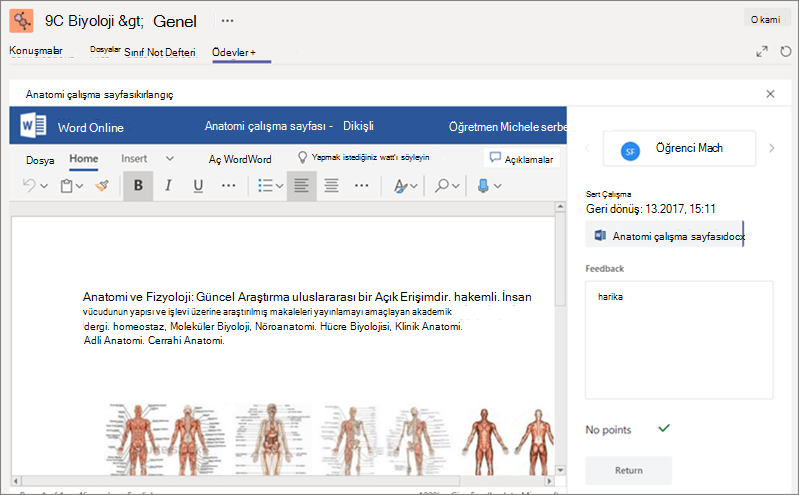Click the Öğretmen Michele name in header
799x495 pixels.
click(507, 126)
